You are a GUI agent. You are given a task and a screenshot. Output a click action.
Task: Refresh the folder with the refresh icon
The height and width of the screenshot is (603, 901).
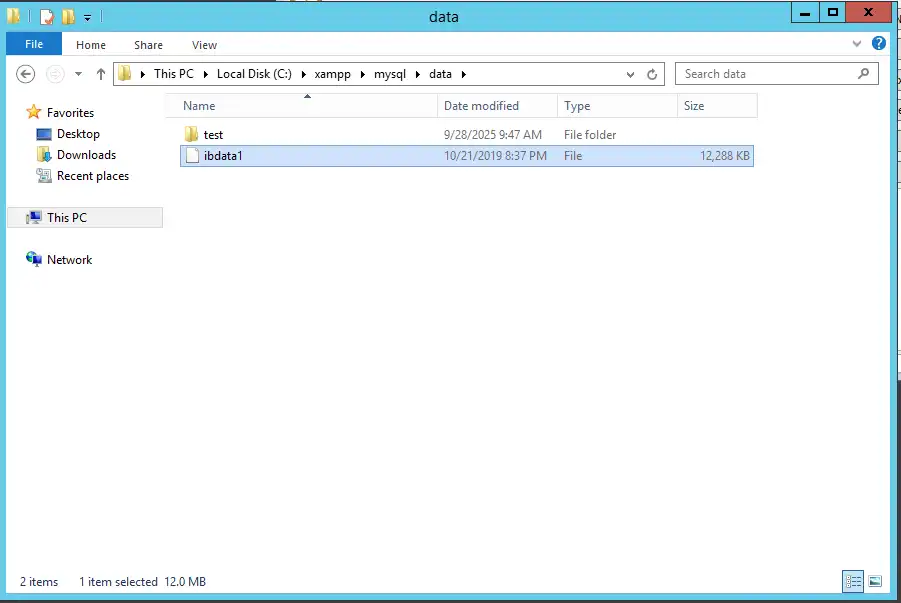pos(654,73)
